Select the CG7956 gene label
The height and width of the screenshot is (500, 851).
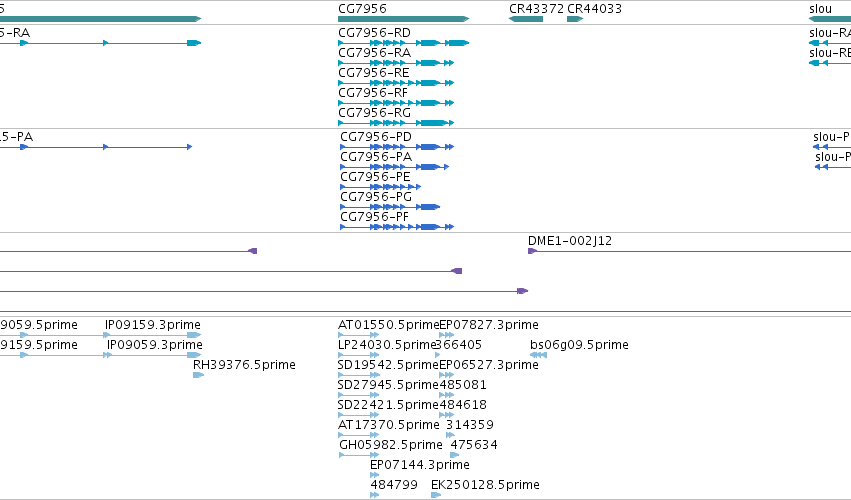[x=362, y=9]
